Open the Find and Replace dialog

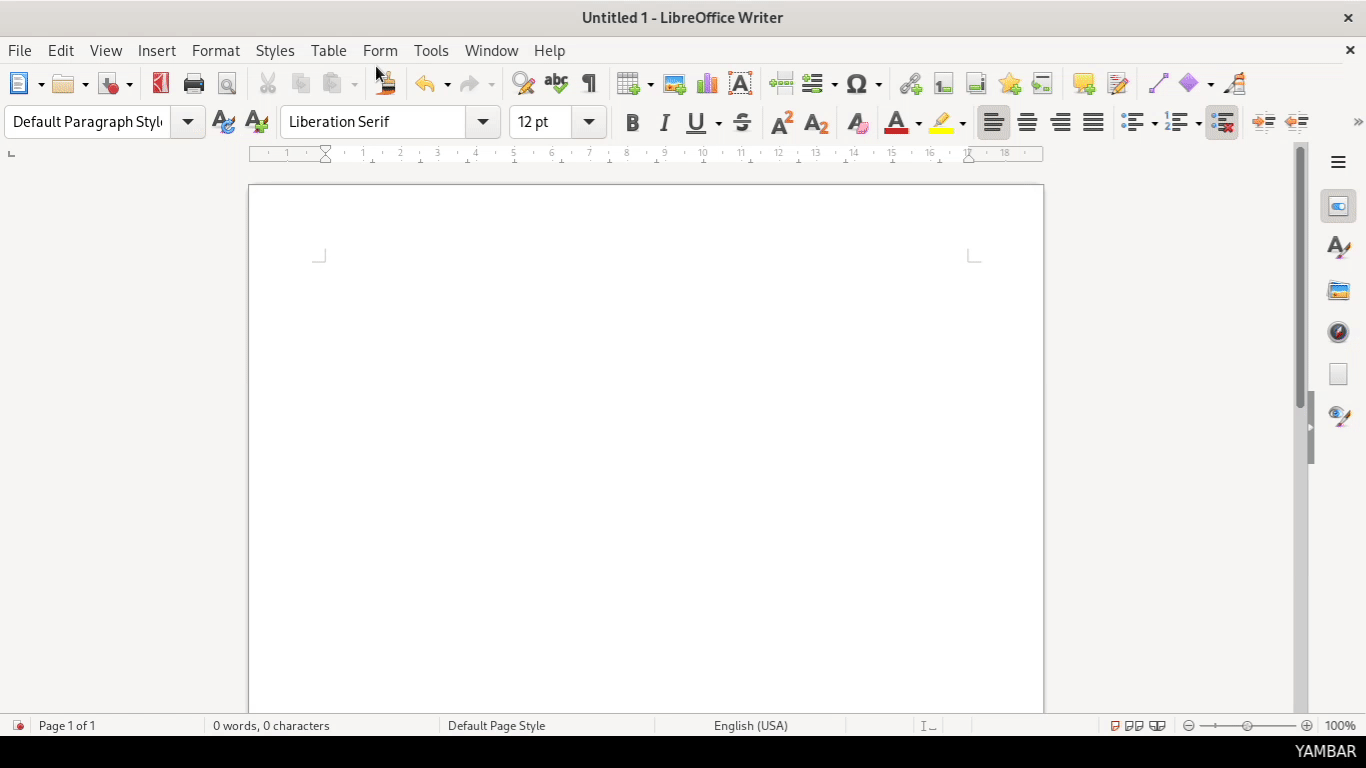point(523,83)
